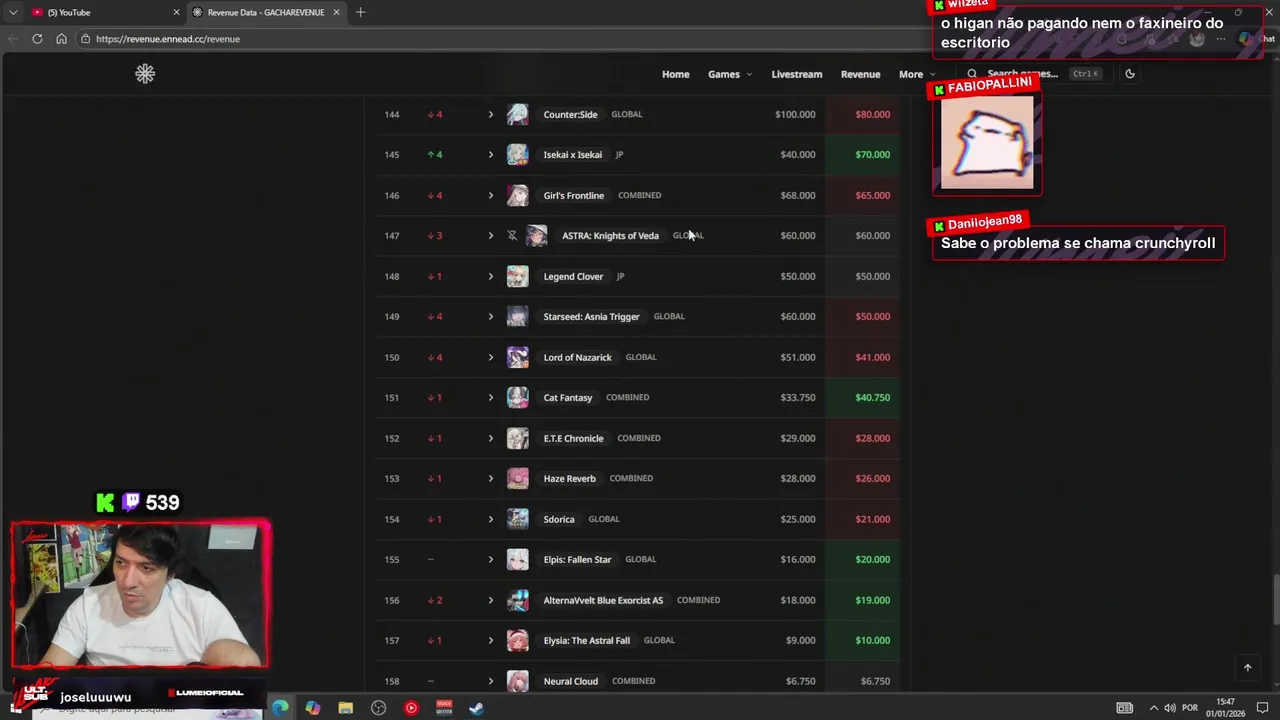Viewport: 1280px width, 720px height.
Task: Expand the Cat Fantasy row
Action: [x=490, y=398]
